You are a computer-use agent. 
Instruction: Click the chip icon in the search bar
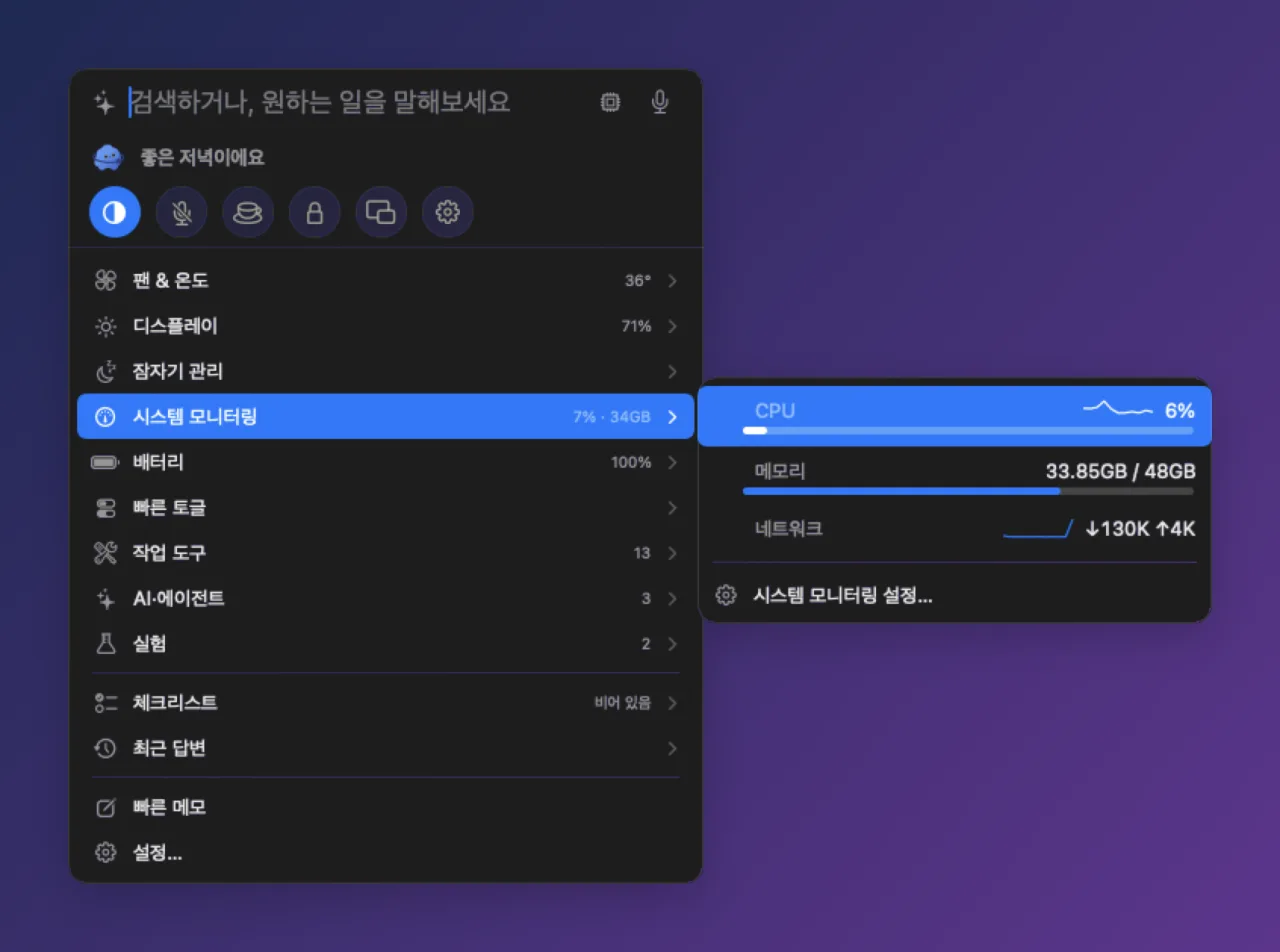(609, 102)
